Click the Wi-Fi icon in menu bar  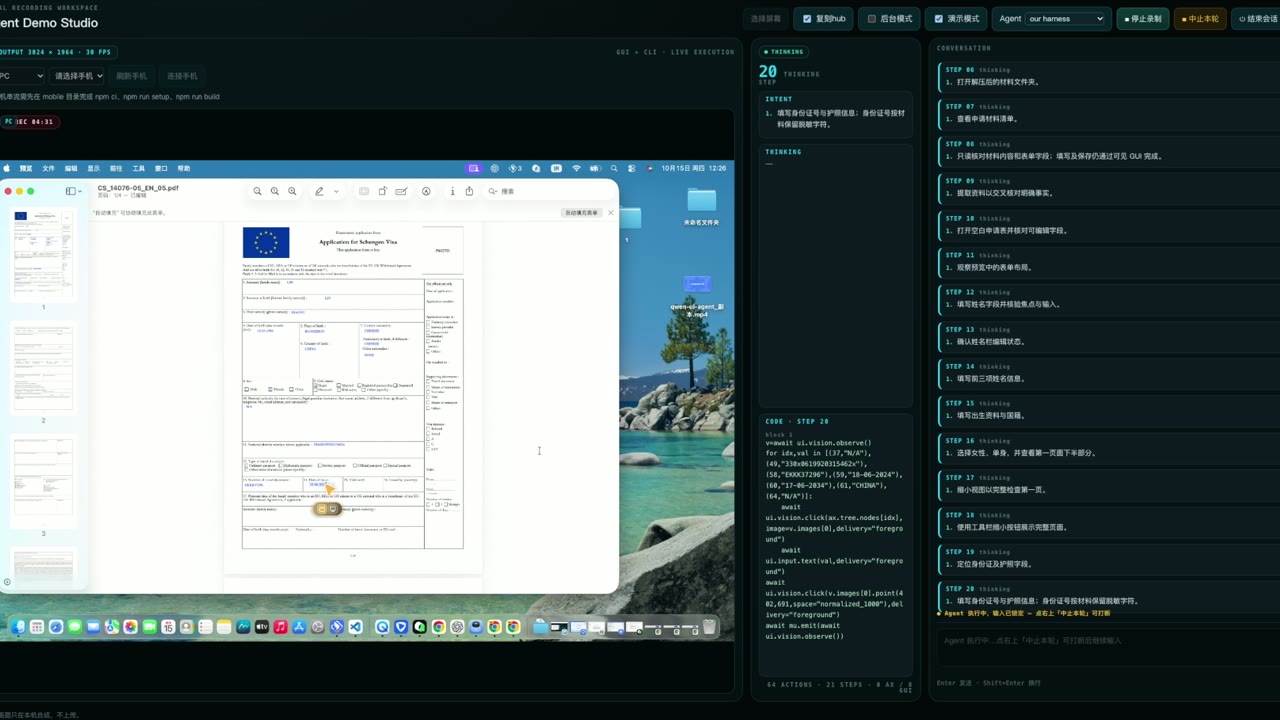tap(577, 168)
